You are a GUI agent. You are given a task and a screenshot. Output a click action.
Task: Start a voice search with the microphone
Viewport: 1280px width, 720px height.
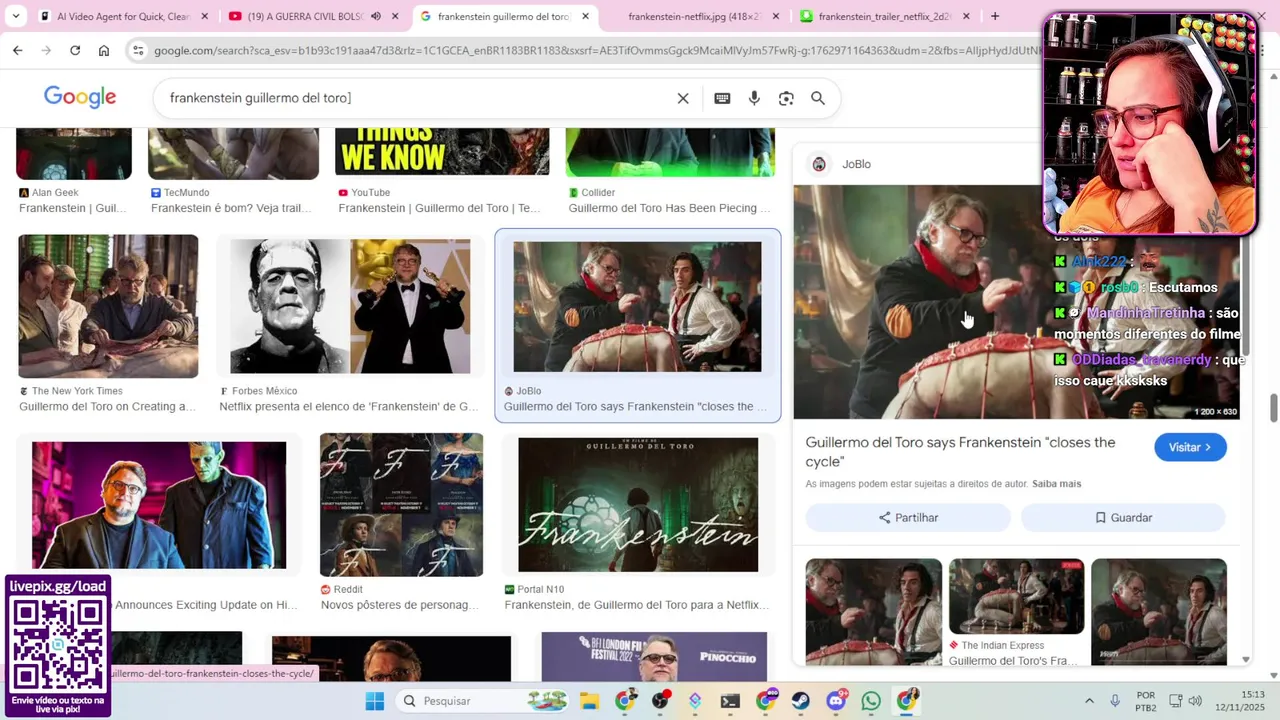point(754,98)
